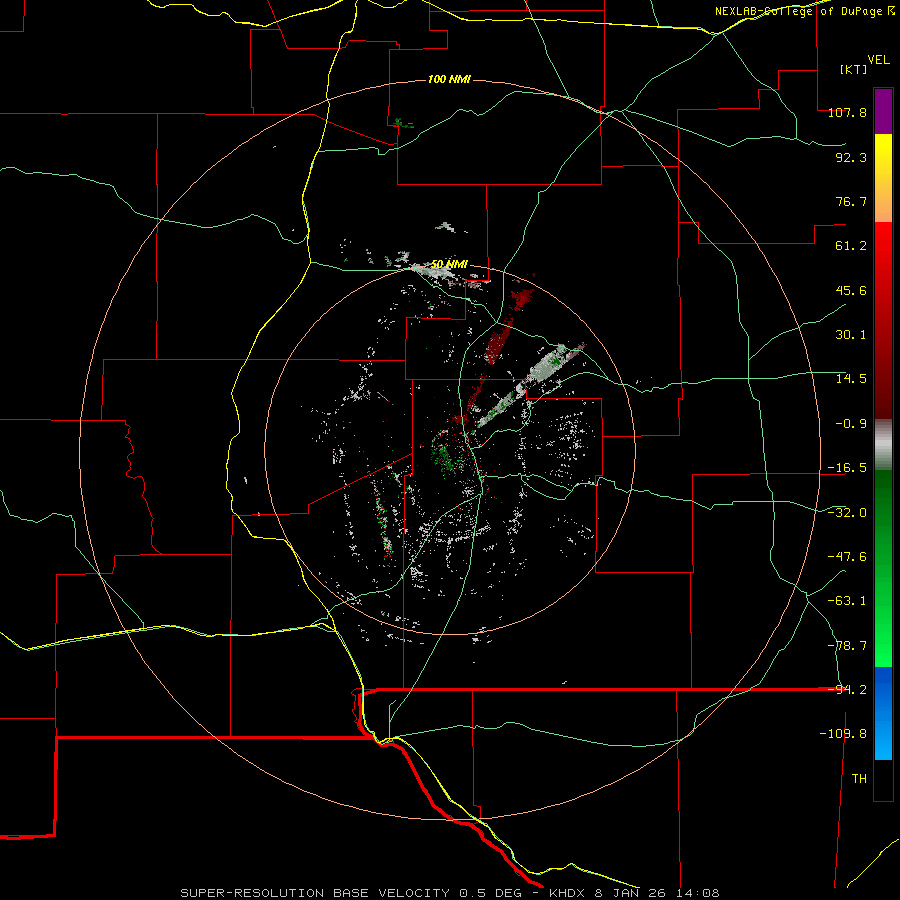Screen dimensions: 900x900
Task: Click the "NEXLAB-College of DuPage" credit text
Action: pos(798,11)
